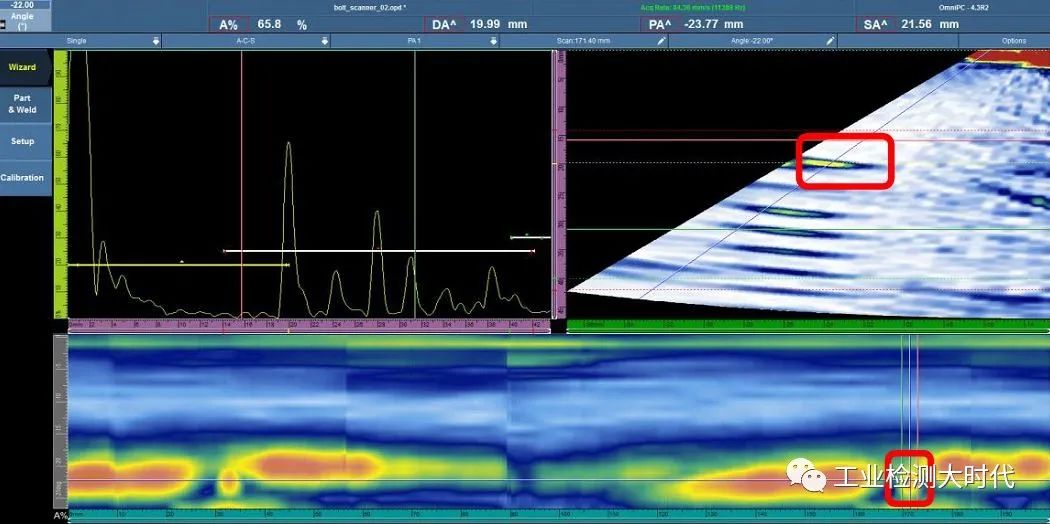Click the 19.99 mm depth value
The height and width of the screenshot is (524, 1050).
coord(498,24)
